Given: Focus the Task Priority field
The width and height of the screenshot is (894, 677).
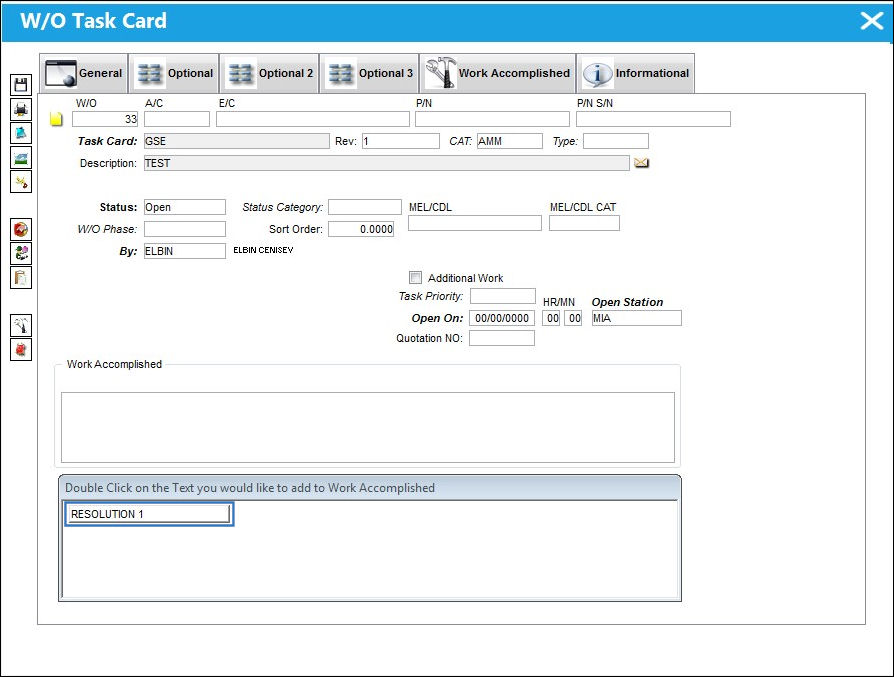Looking at the screenshot, I should [503, 296].
